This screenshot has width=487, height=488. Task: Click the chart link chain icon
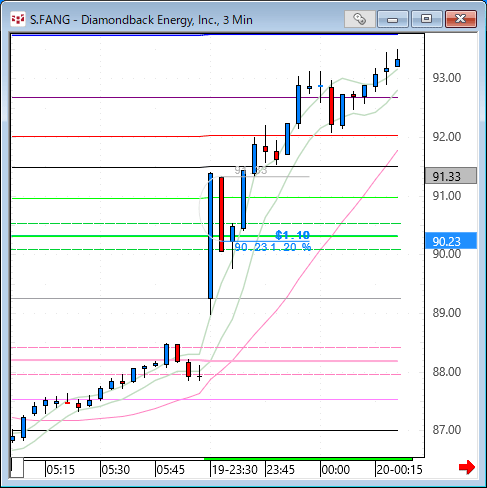click(360, 19)
